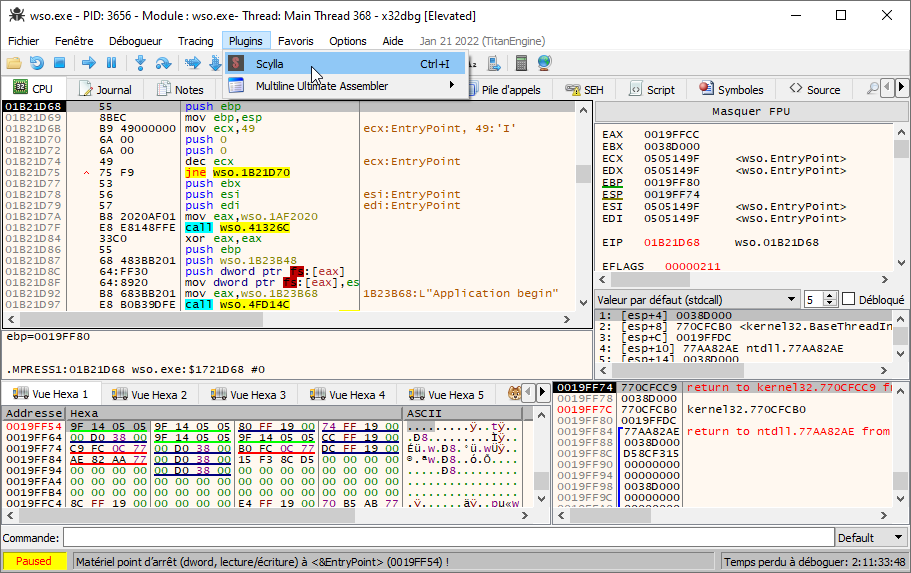Switch to the Symboles tab
The width and height of the screenshot is (911, 573).
[731, 89]
